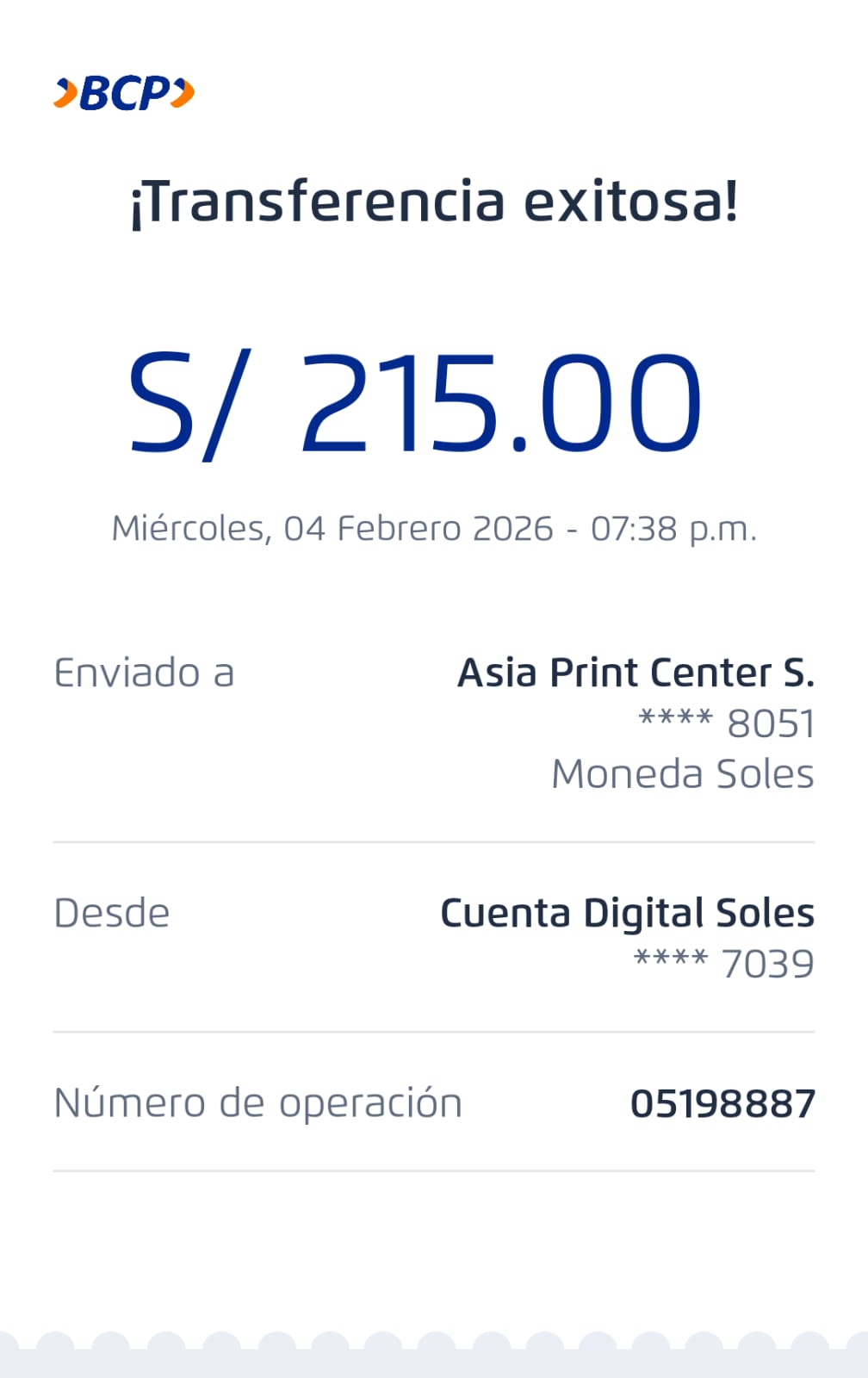Click the weekday "Miércoles" in the date
The image size is (868, 1378).
click(191, 528)
